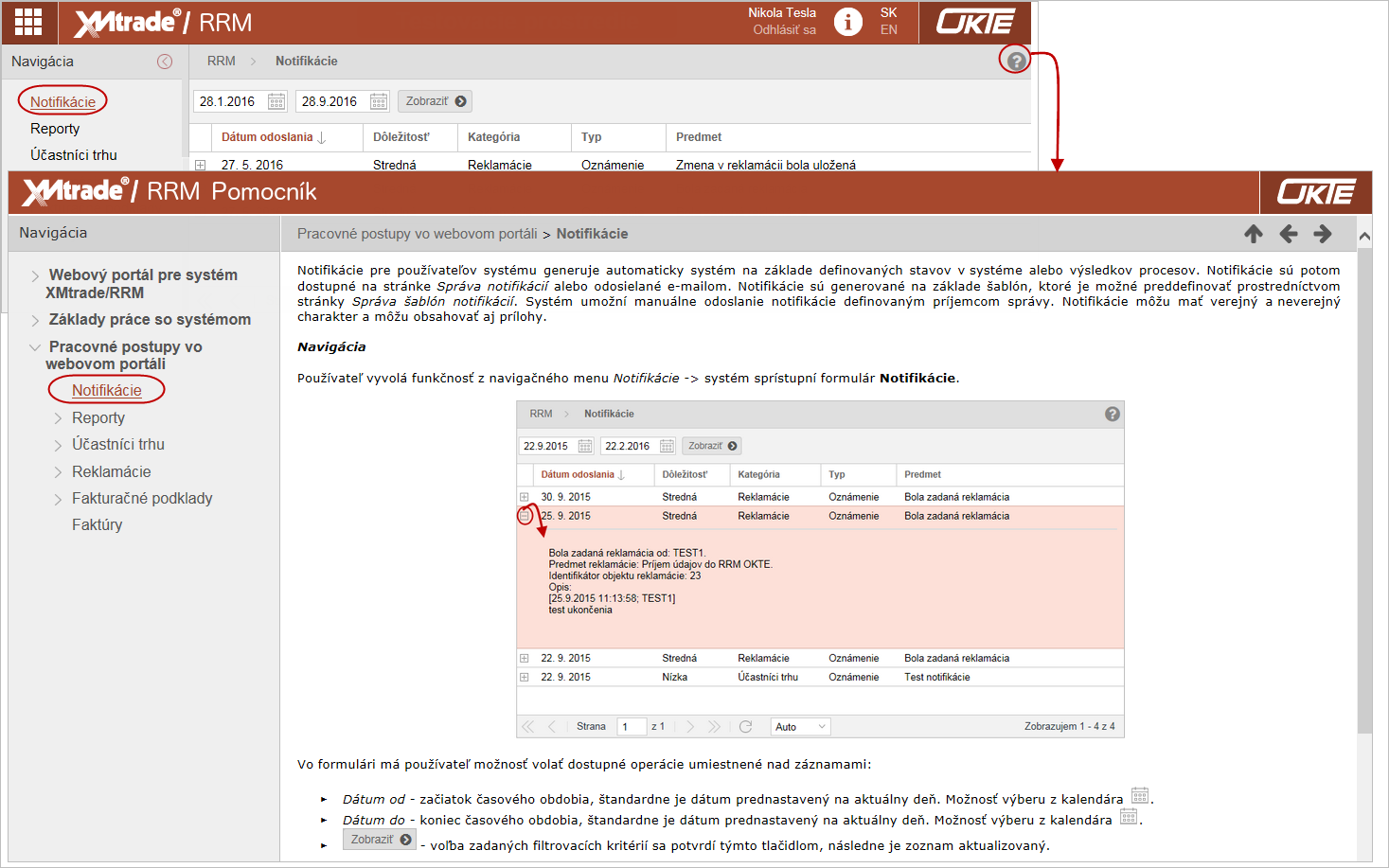Click the help screenshot illustration of Notifikácie form
This screenshot has width=1389, height=868.
click(x=820, y=569)
